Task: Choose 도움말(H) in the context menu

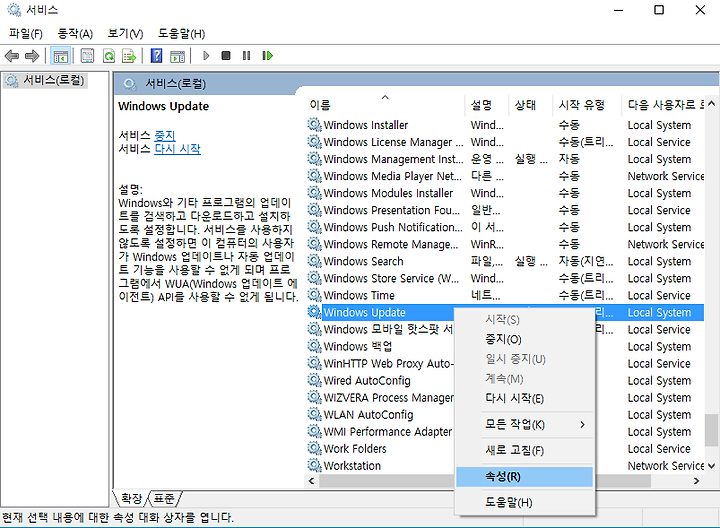Action: pos(524,503)
